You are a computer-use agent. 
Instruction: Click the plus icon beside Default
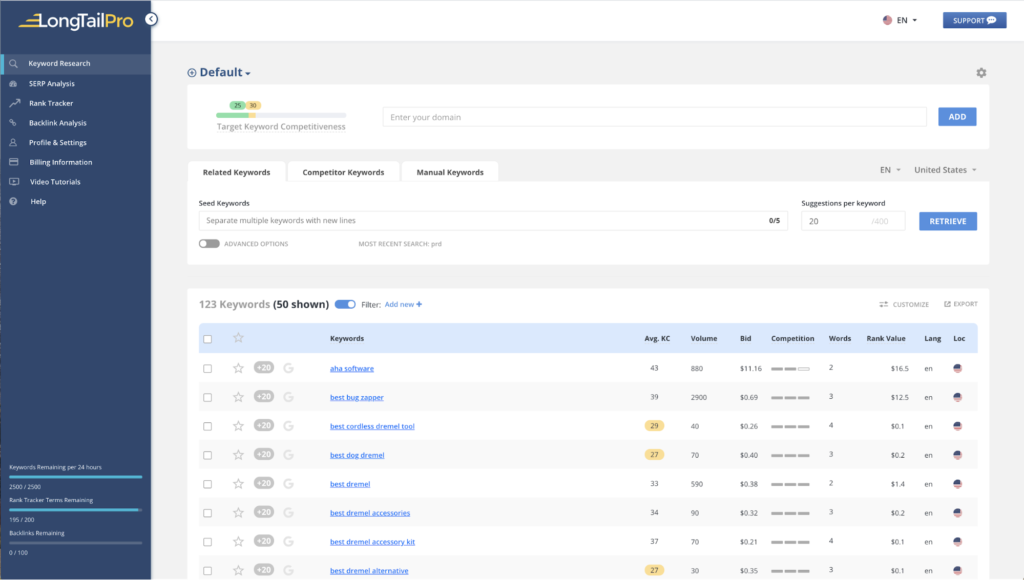[x=191, y=72]
